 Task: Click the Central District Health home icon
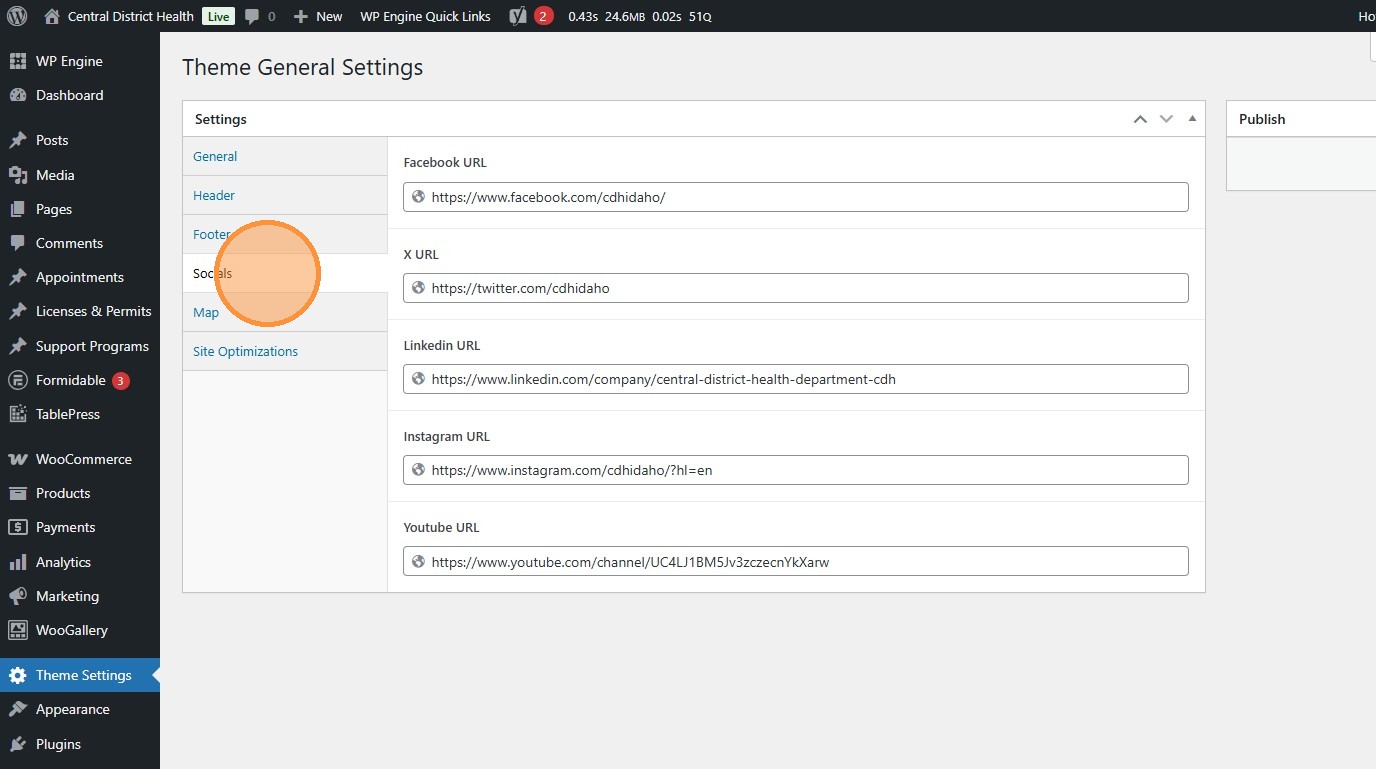coord(53,16)
